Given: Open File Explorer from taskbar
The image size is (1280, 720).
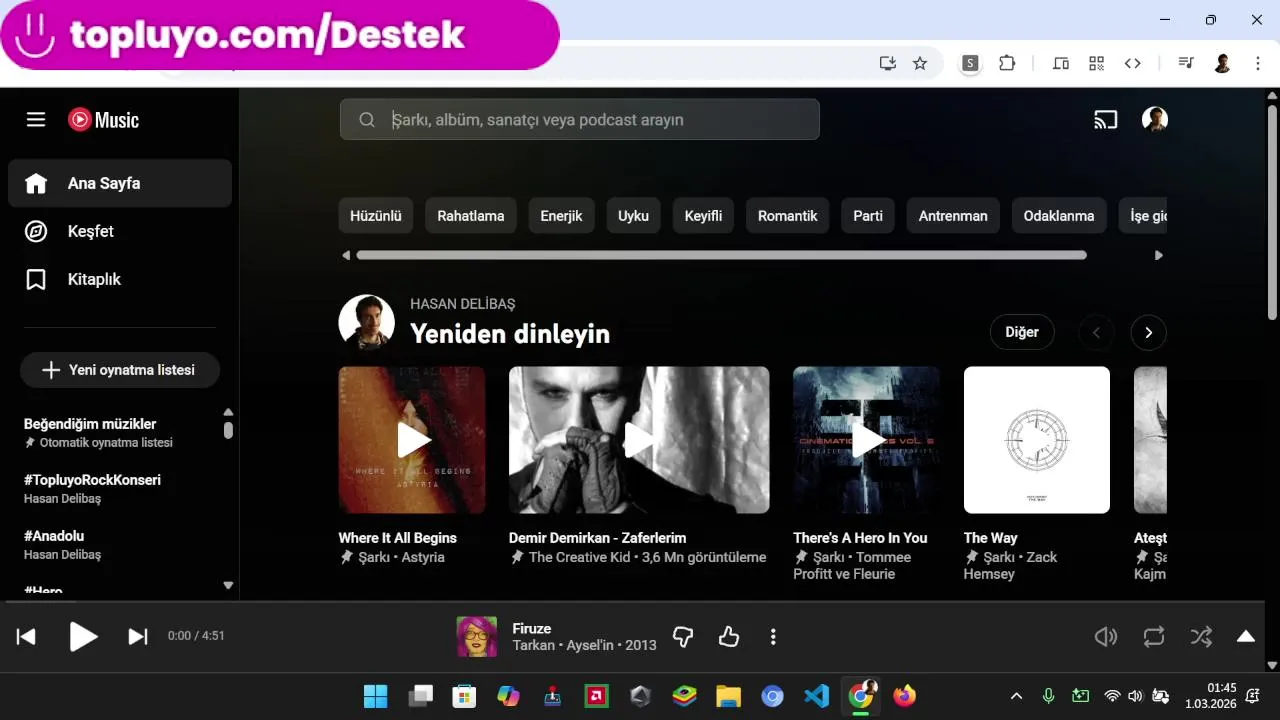Looking at the screenshot, I should pyautogui.click(x=728, y=696).
